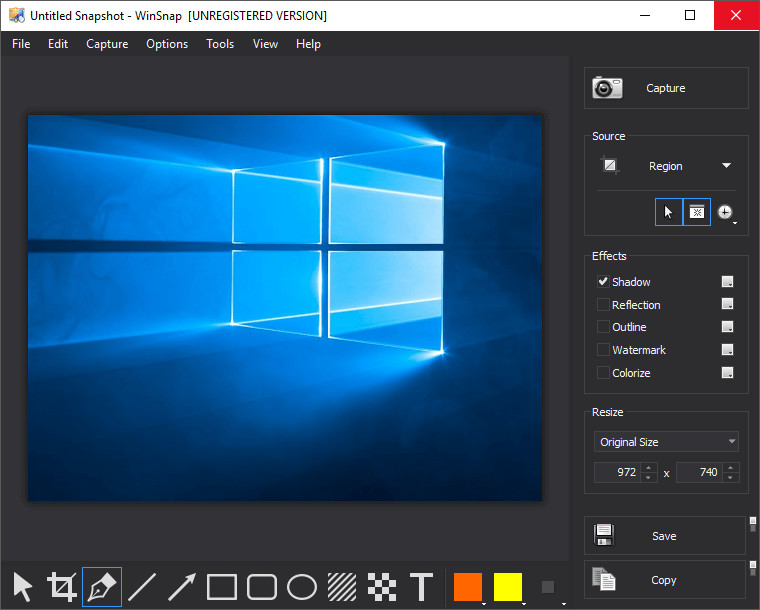
Task: Click the Save button label
Action: pos(664,536)
